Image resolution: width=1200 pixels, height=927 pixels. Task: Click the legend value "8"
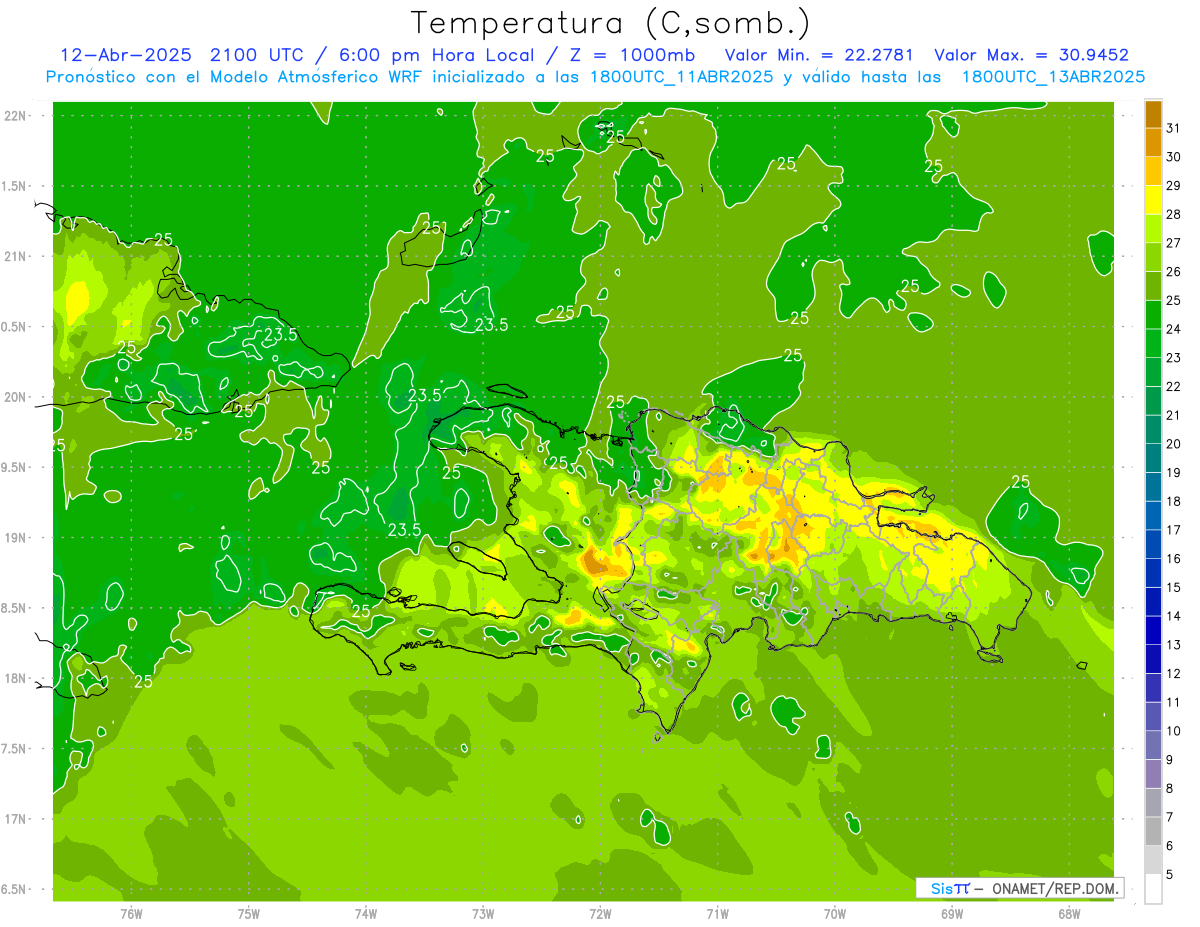[x=1170, y=789]
